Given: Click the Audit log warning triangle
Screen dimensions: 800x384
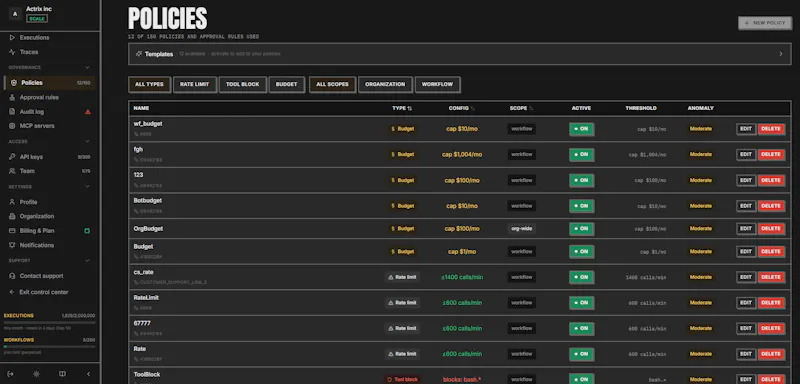Looking at the screenshot, I should pyautogui.click(x=88, y=112).
